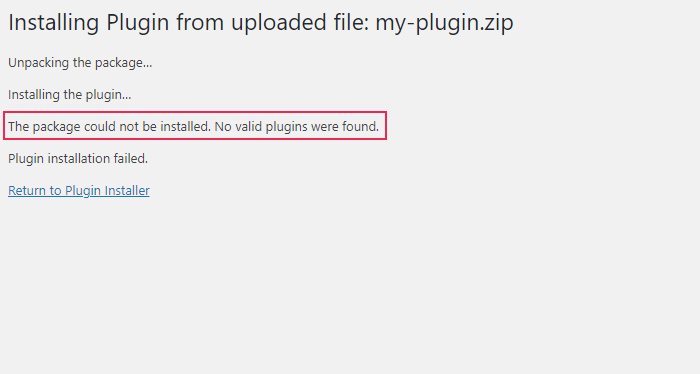Click the word 'found' ending the error message

click(360, 127)
